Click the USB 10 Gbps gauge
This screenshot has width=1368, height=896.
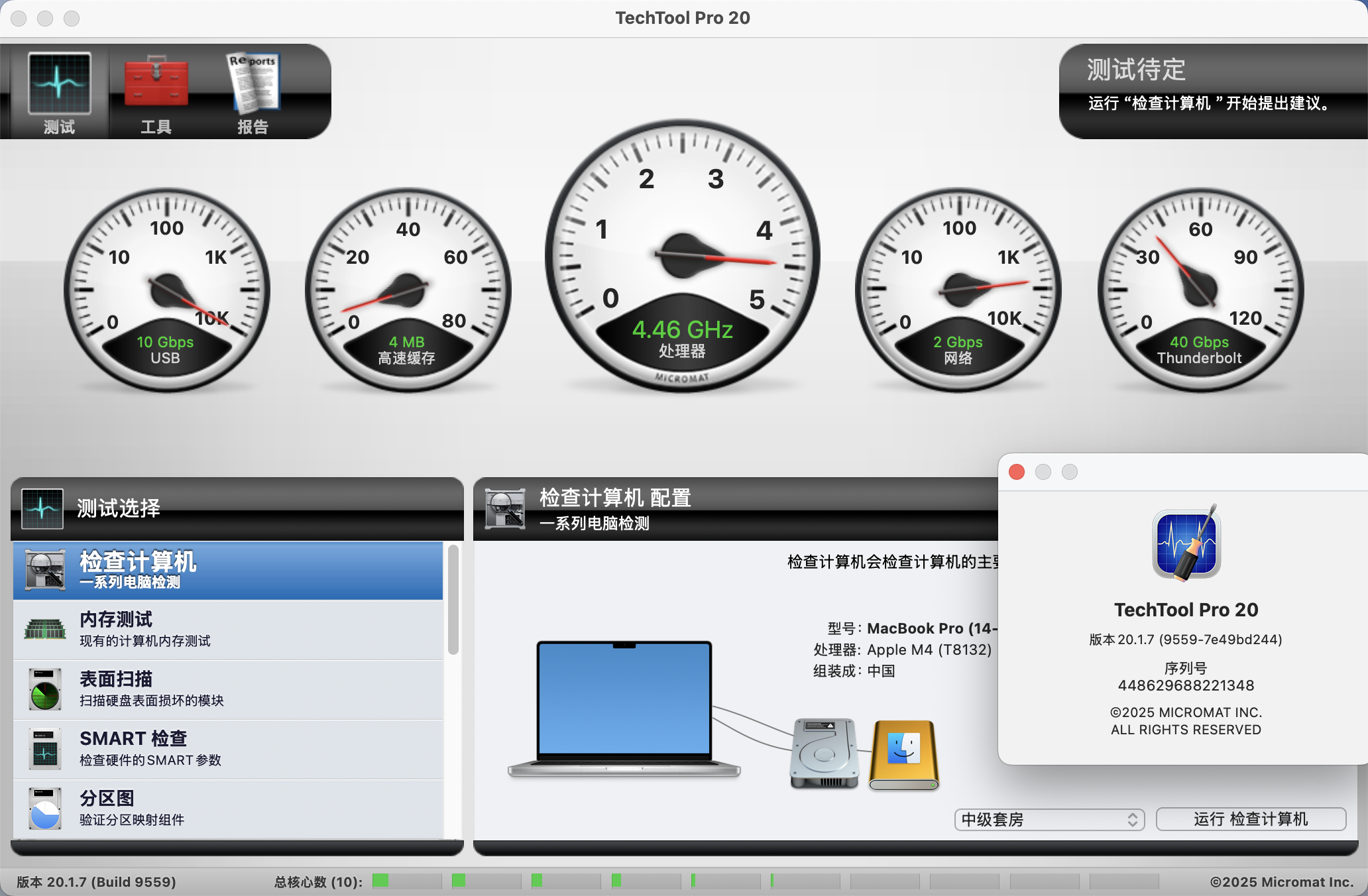click(166, 290)
